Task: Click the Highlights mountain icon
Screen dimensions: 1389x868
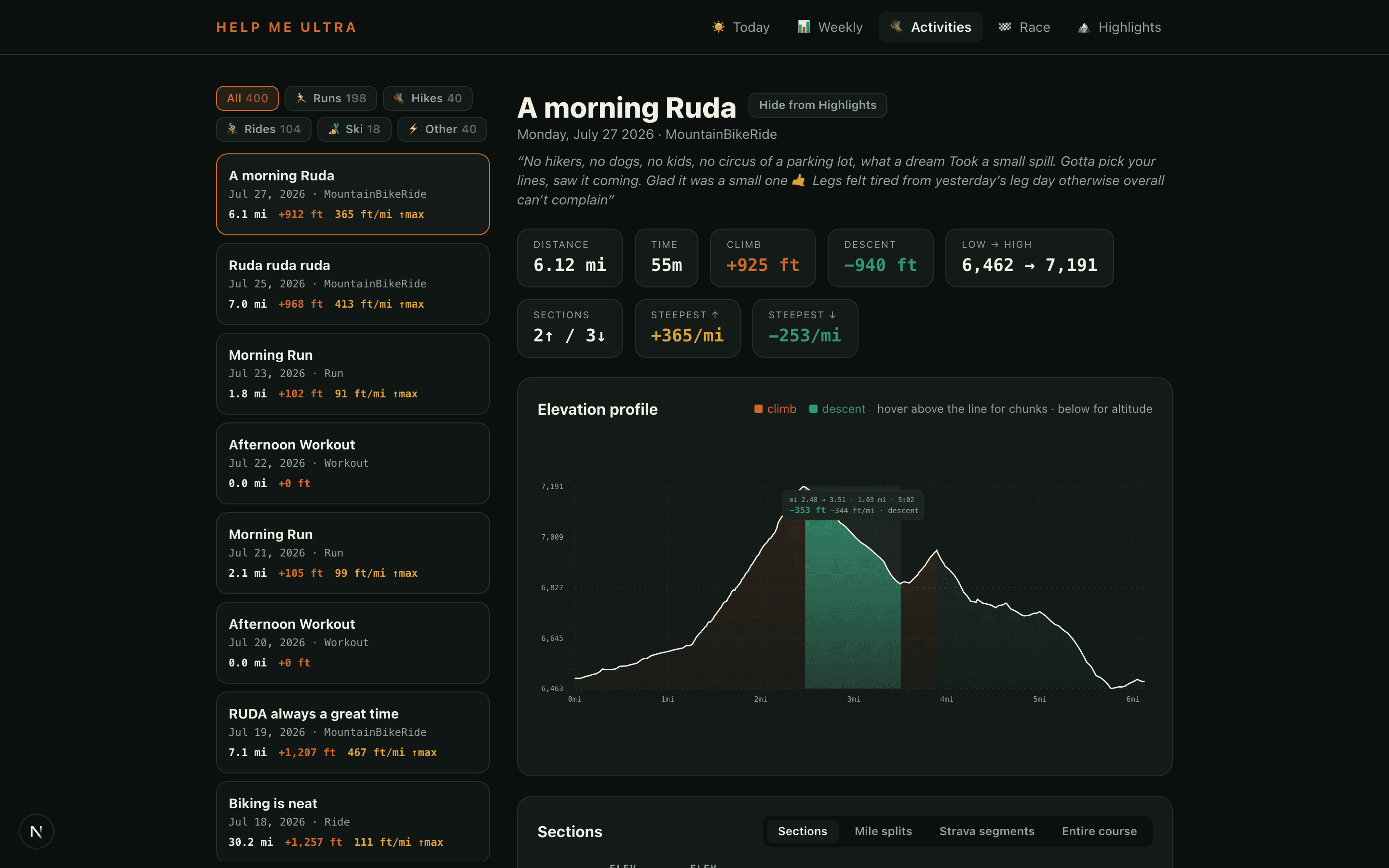Action: pos(1083,27)
